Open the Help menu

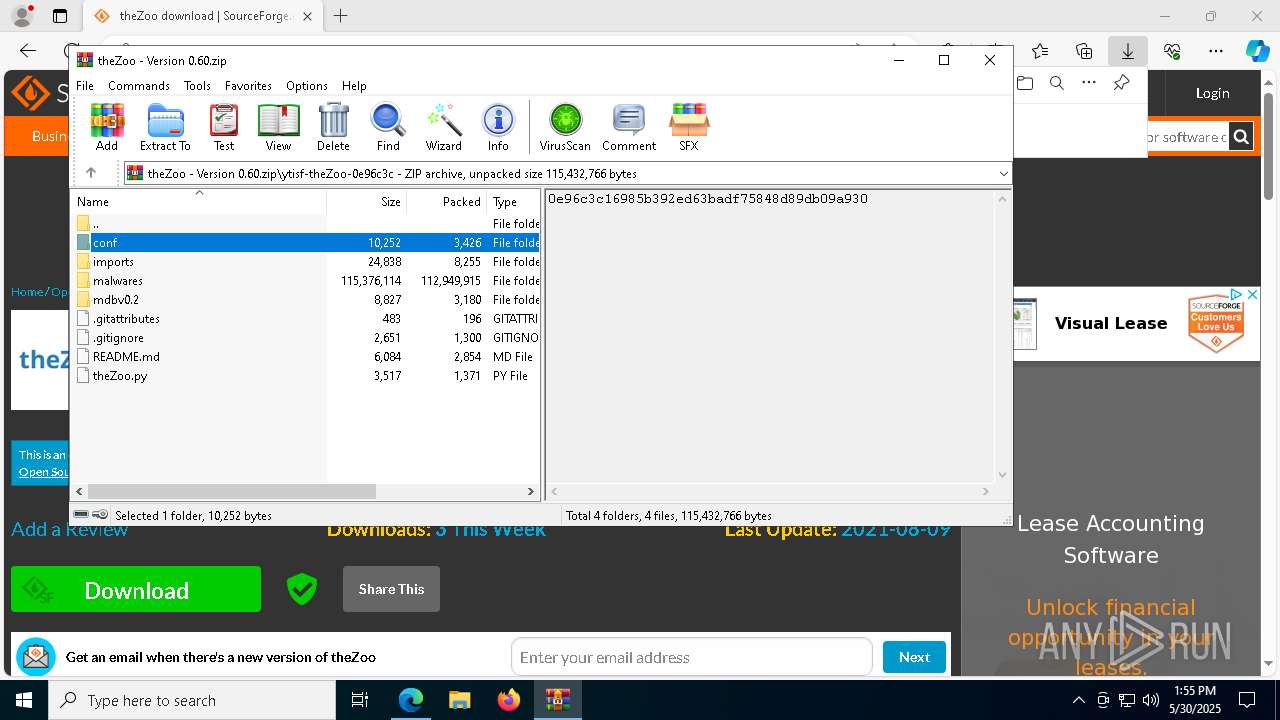tap(354, 86)
